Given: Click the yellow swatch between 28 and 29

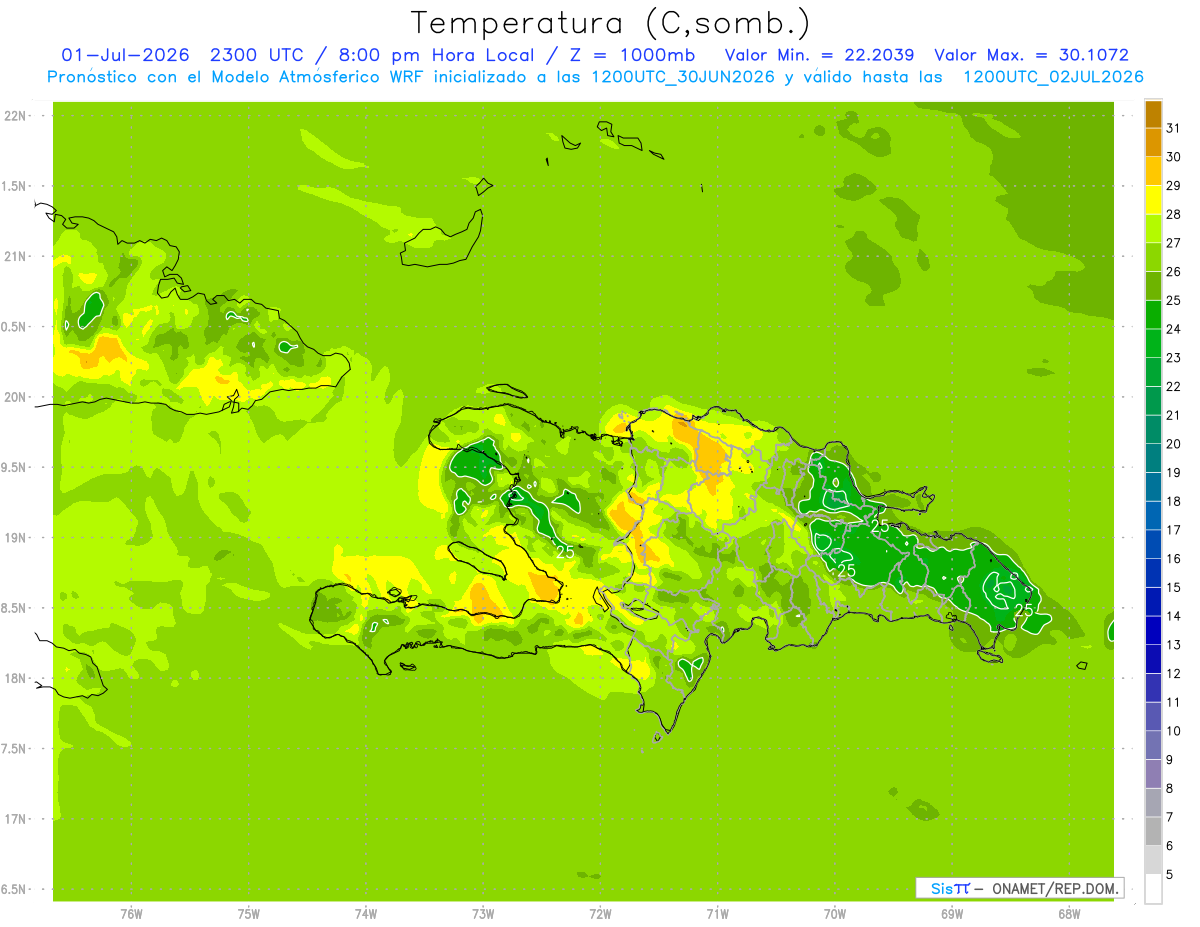Looking at the screenshot, I should click(x=1153, y=200).
